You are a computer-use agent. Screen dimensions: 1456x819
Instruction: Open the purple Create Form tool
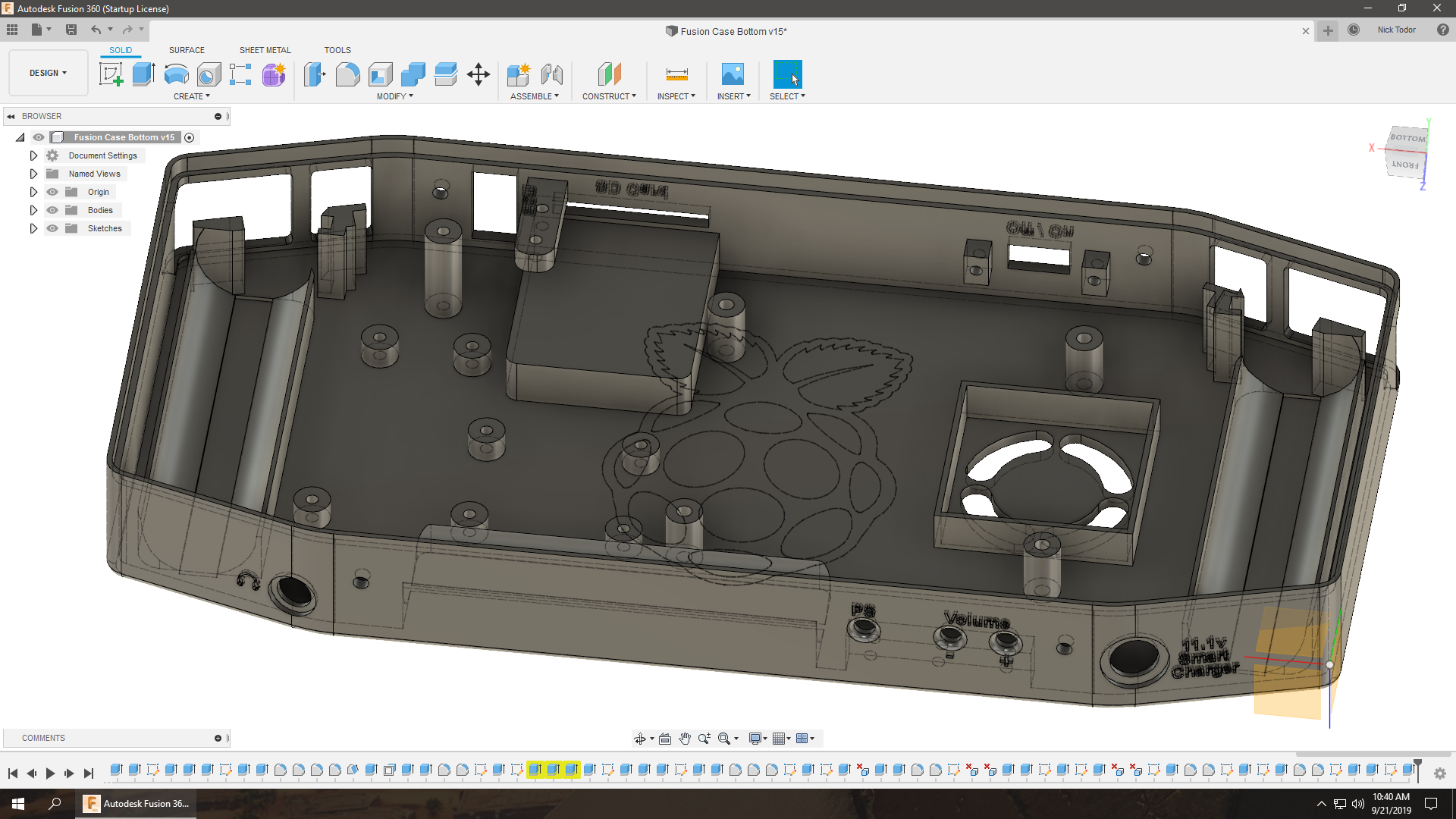274,74
